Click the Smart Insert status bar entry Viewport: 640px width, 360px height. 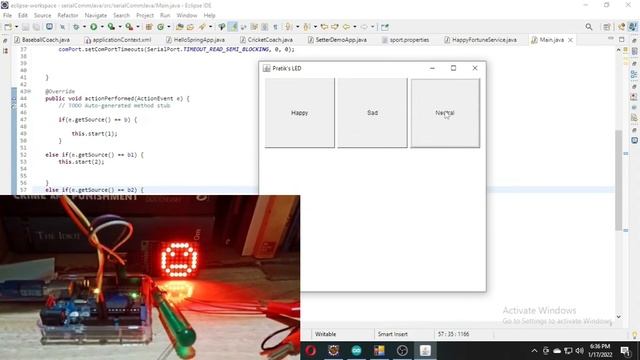393,334
